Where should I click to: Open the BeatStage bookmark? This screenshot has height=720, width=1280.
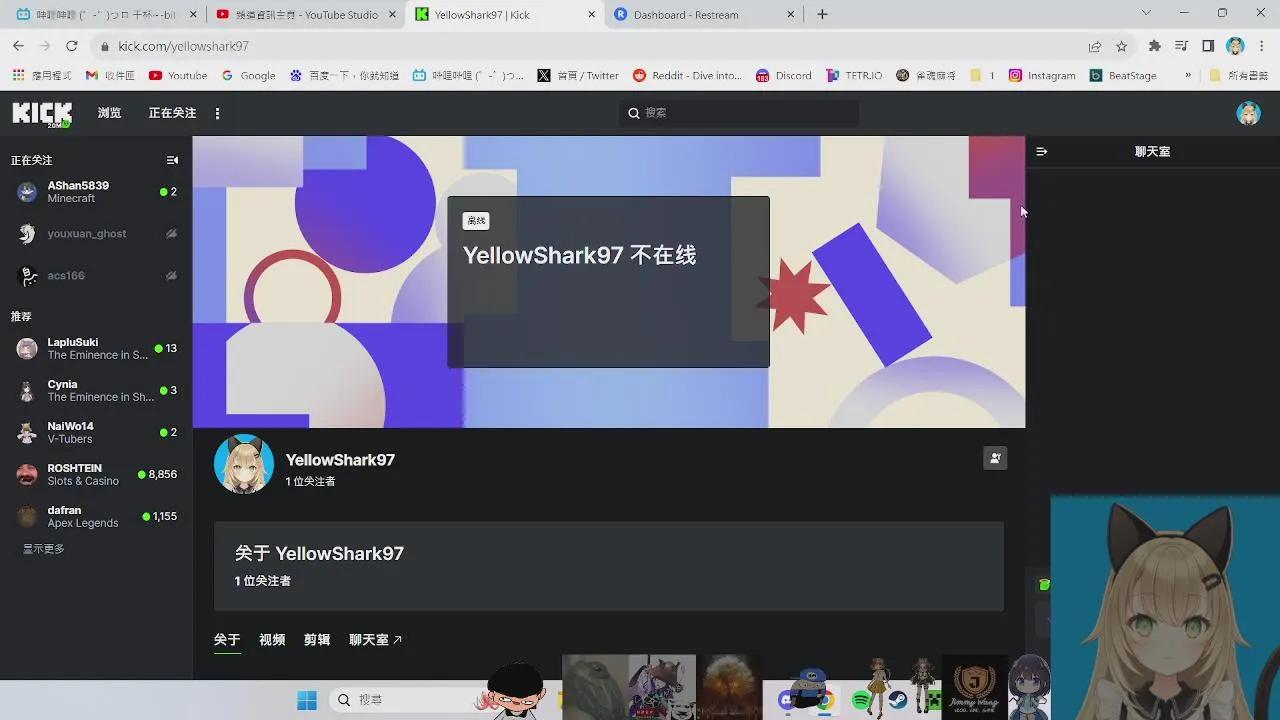(x=1122, y=75)
